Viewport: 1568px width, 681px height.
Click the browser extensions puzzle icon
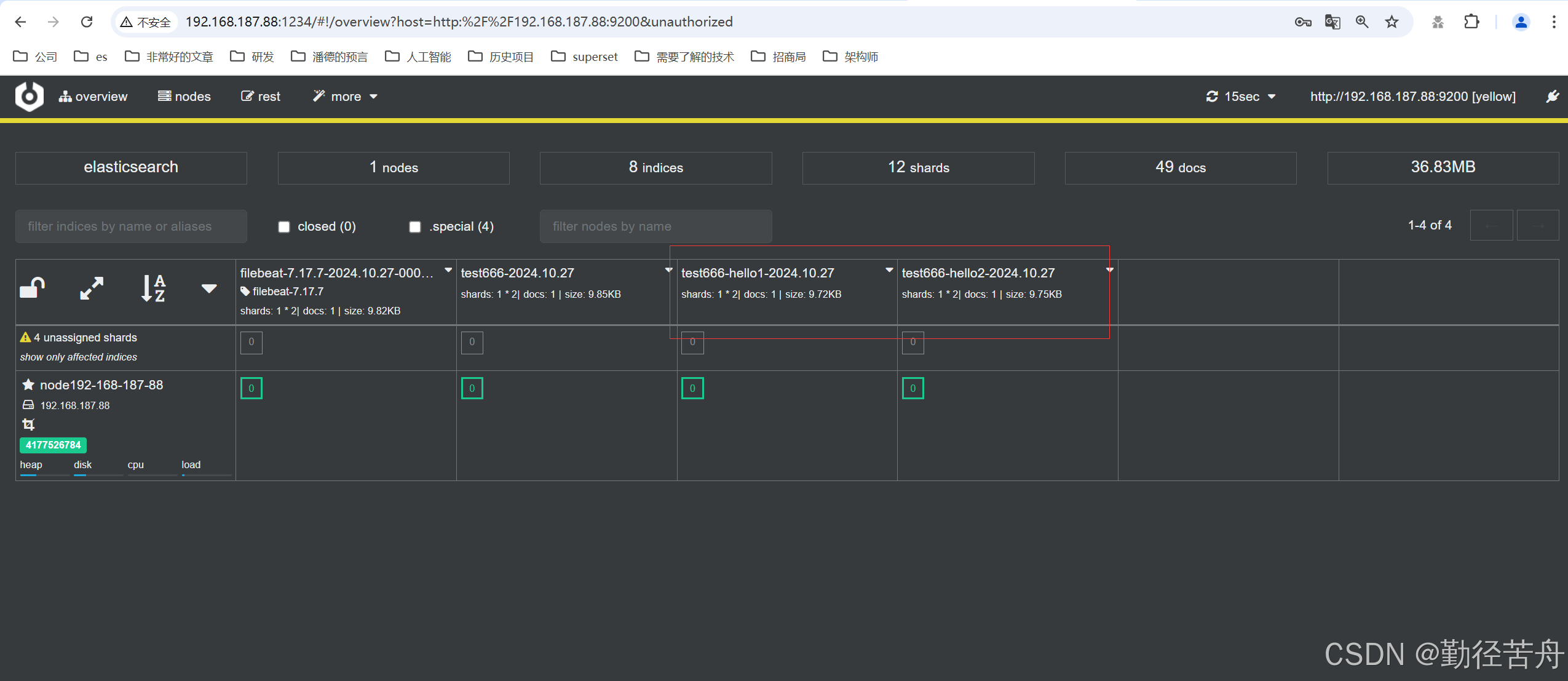coord(1471,22)
